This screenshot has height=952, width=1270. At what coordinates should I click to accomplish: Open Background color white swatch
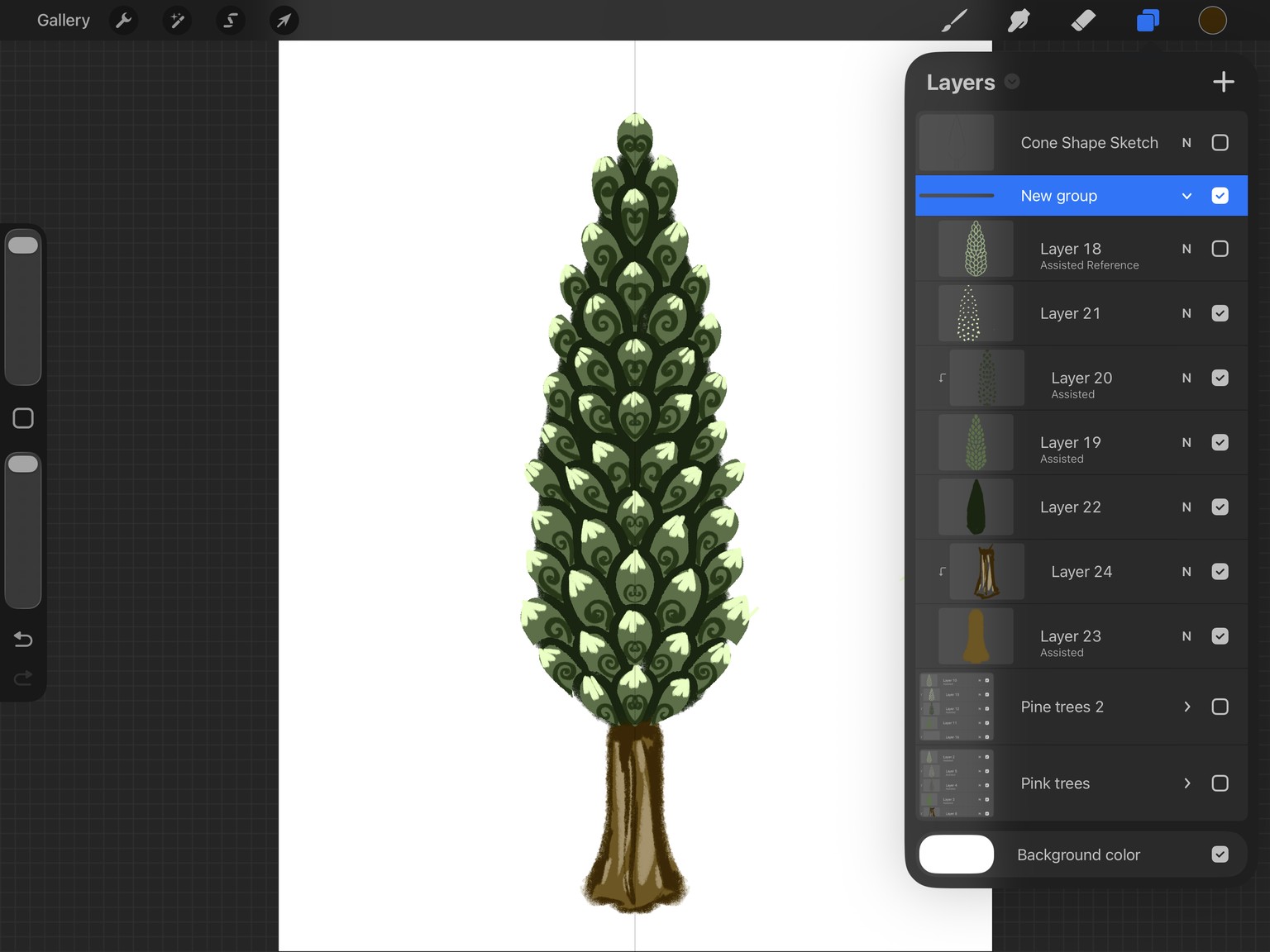click(957, 854)
